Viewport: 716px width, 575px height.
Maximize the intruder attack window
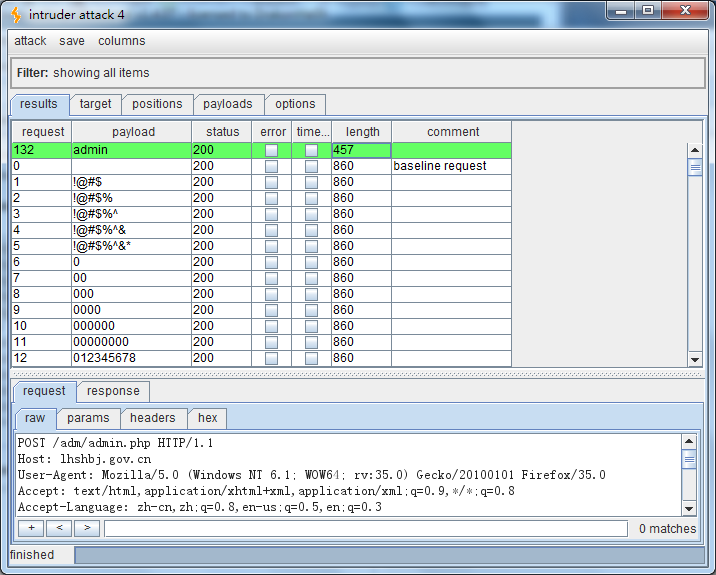[648, 11]
